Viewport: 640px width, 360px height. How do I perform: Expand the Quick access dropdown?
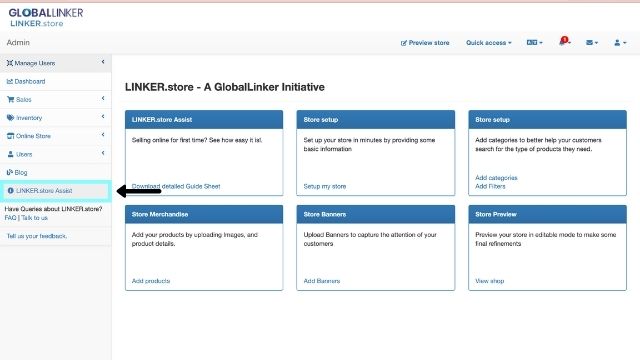(x=489, y=42)
